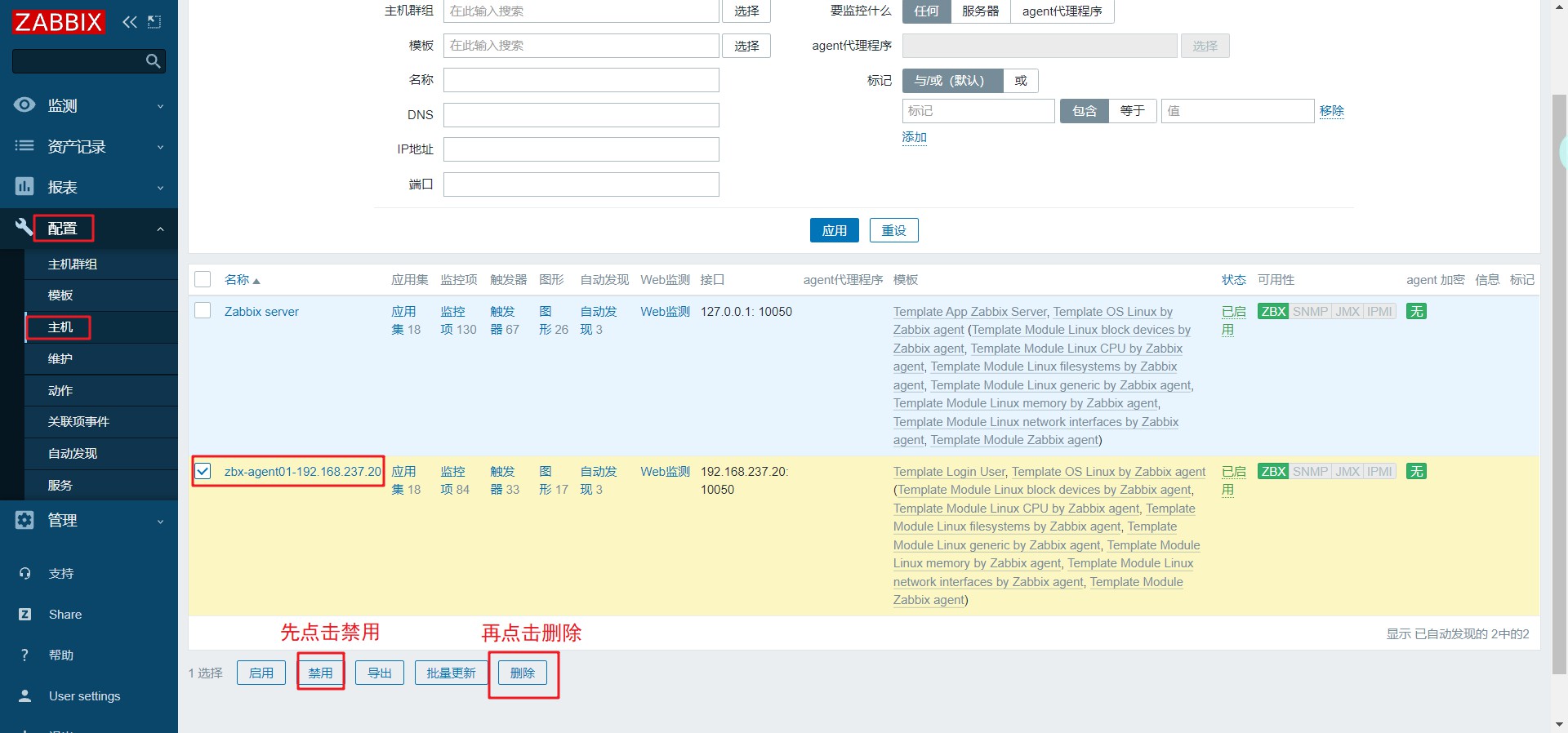The image size is (1568, 733).
Task: Click the 禁用 button
Action: tap(320, 673)
